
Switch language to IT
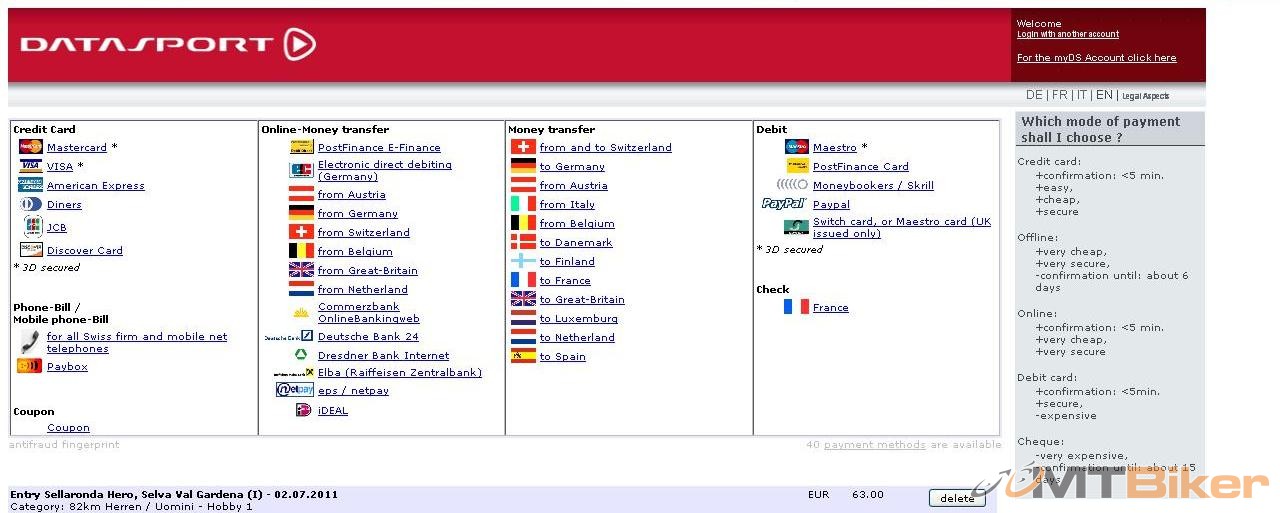[1082, 95]
